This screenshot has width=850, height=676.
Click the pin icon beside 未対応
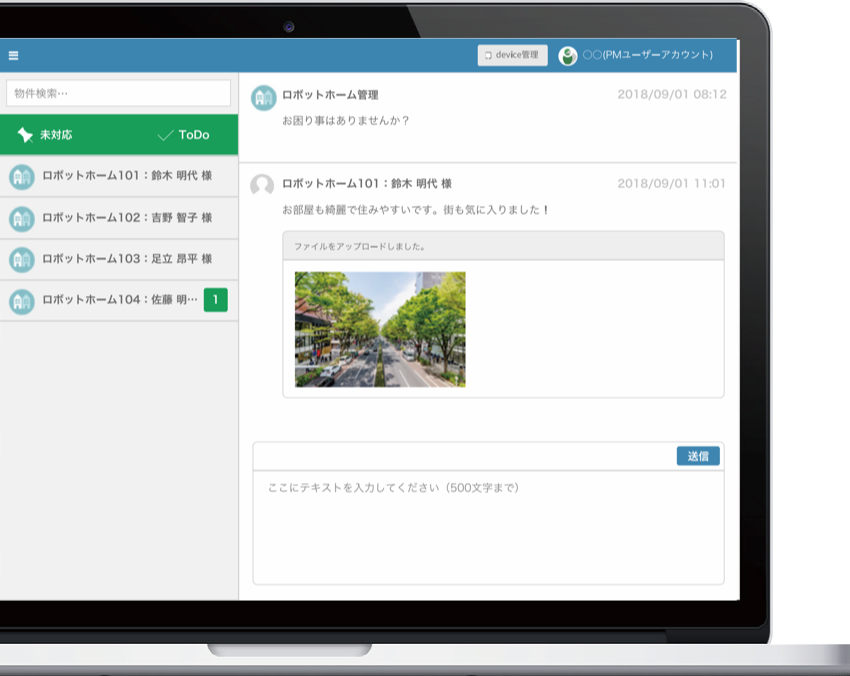(25, 134)
